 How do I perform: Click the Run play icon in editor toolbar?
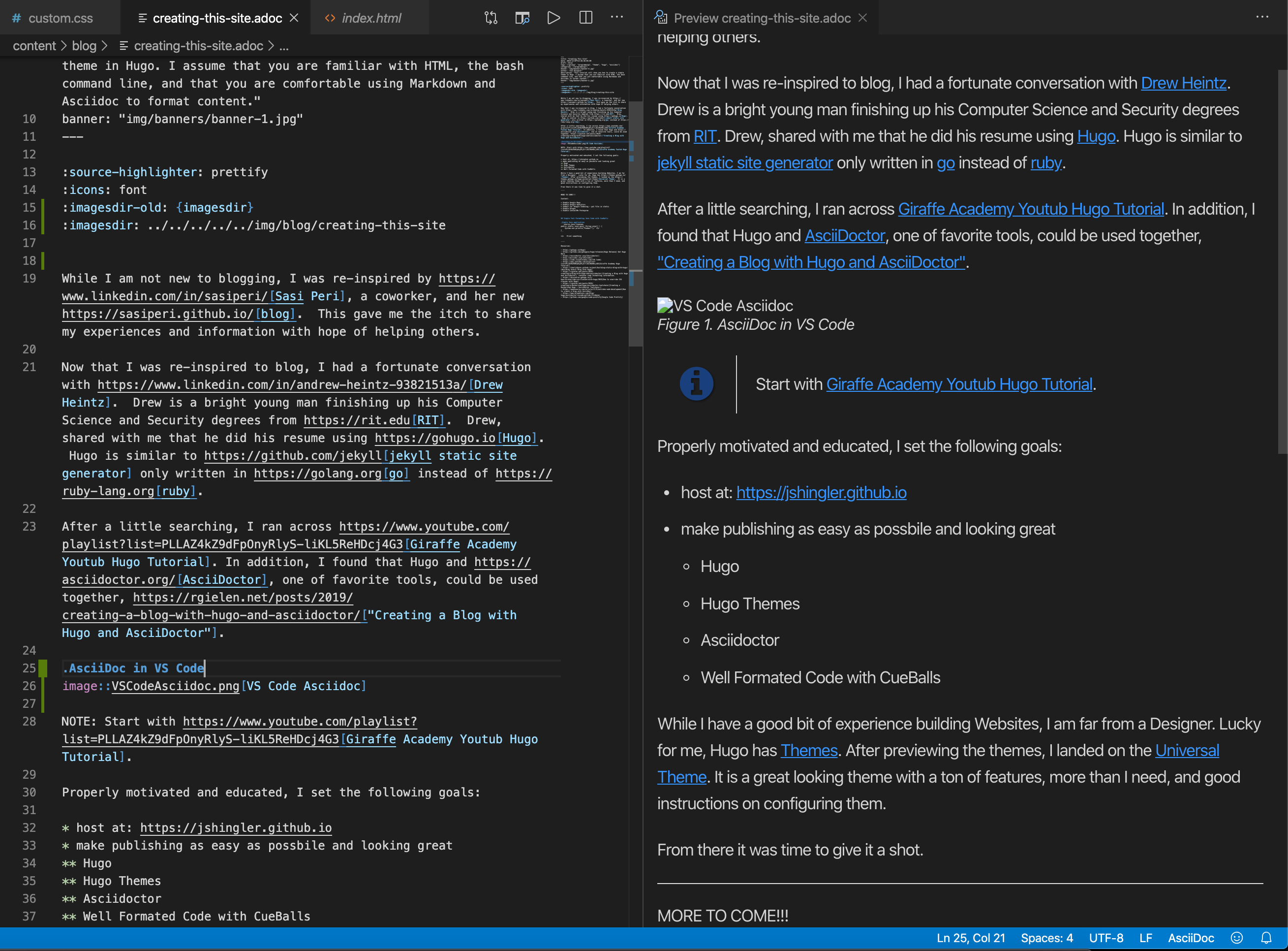(x=553, y=18)
